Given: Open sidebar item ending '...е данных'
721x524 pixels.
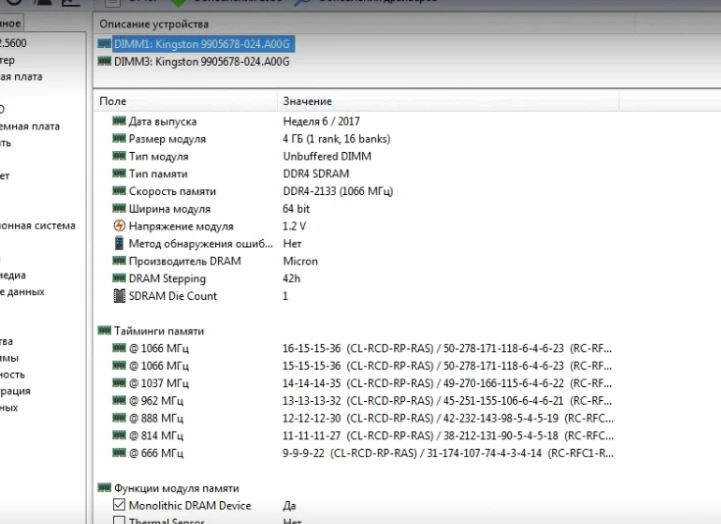Looking at the screenshot, I should (22, 292).
